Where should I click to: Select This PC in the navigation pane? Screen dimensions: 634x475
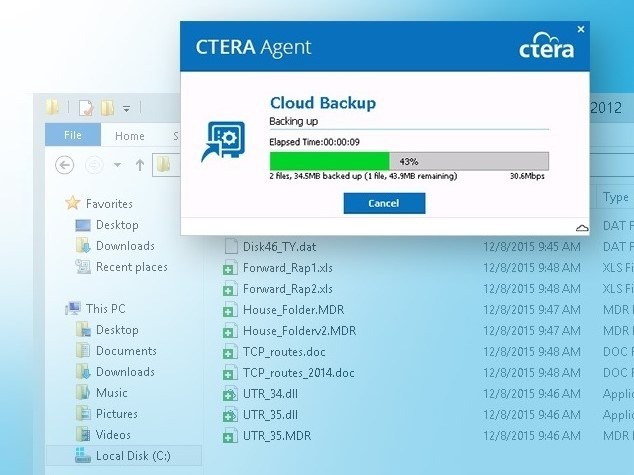[106, 308]
